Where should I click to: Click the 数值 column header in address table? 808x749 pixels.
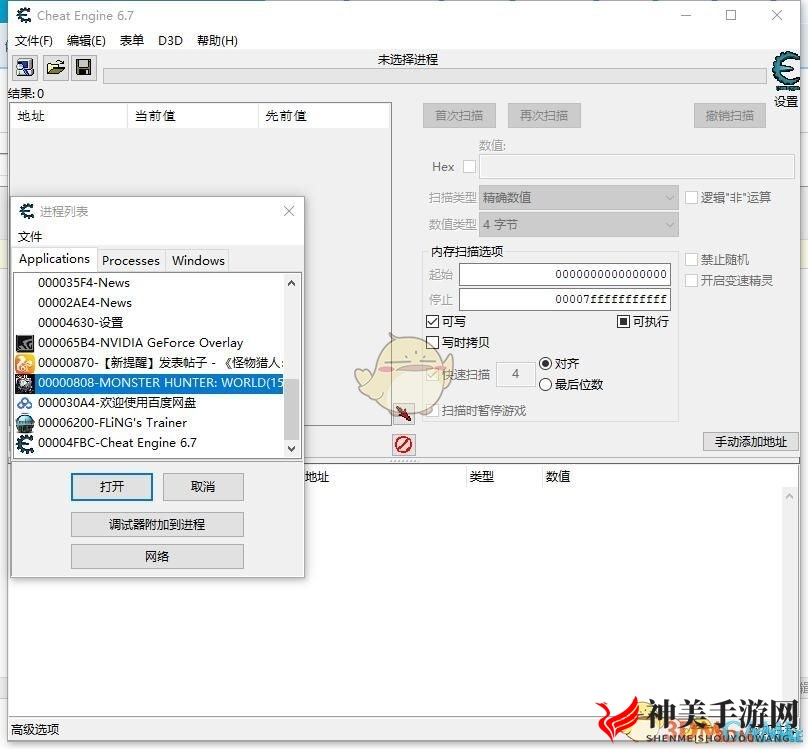pos(558,476)
